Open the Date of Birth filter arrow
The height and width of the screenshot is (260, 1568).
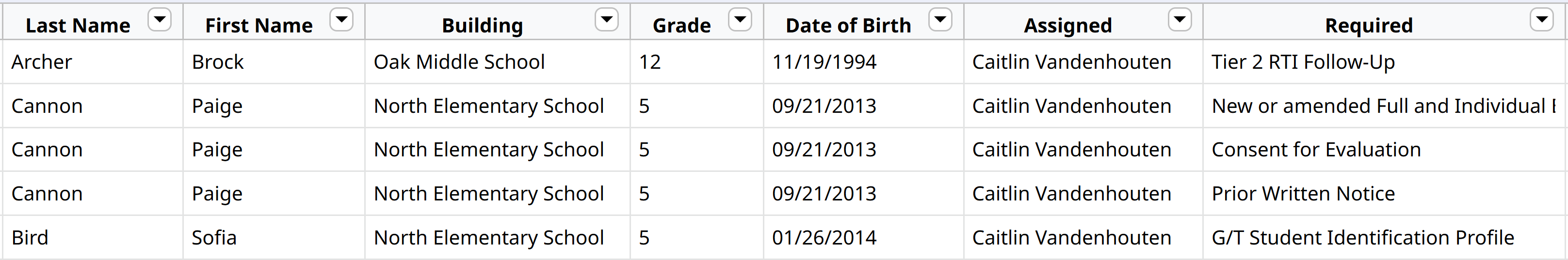click(x=940, y=20)
